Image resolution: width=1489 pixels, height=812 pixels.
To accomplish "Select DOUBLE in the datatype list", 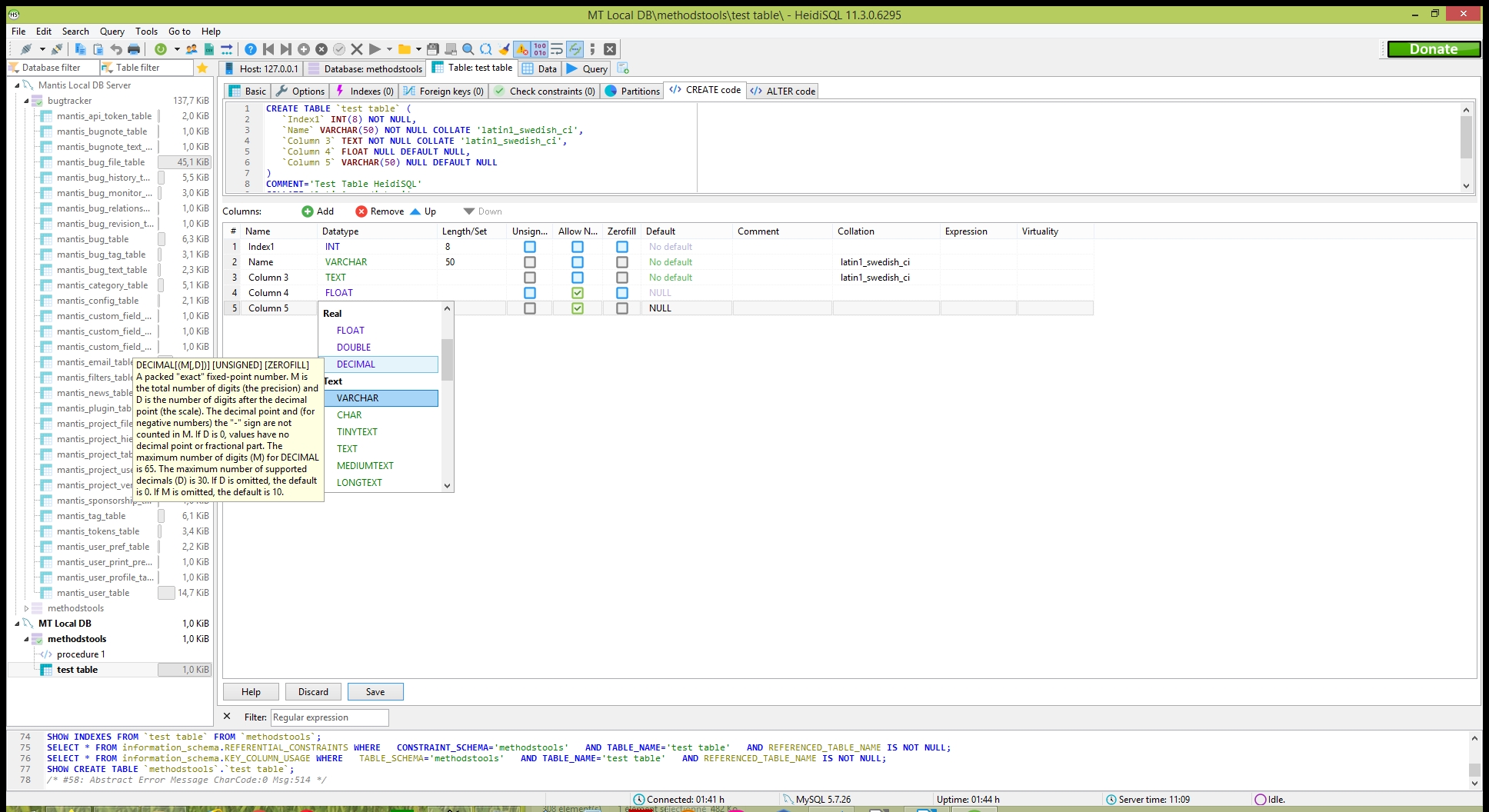I will tap(354, 348).
